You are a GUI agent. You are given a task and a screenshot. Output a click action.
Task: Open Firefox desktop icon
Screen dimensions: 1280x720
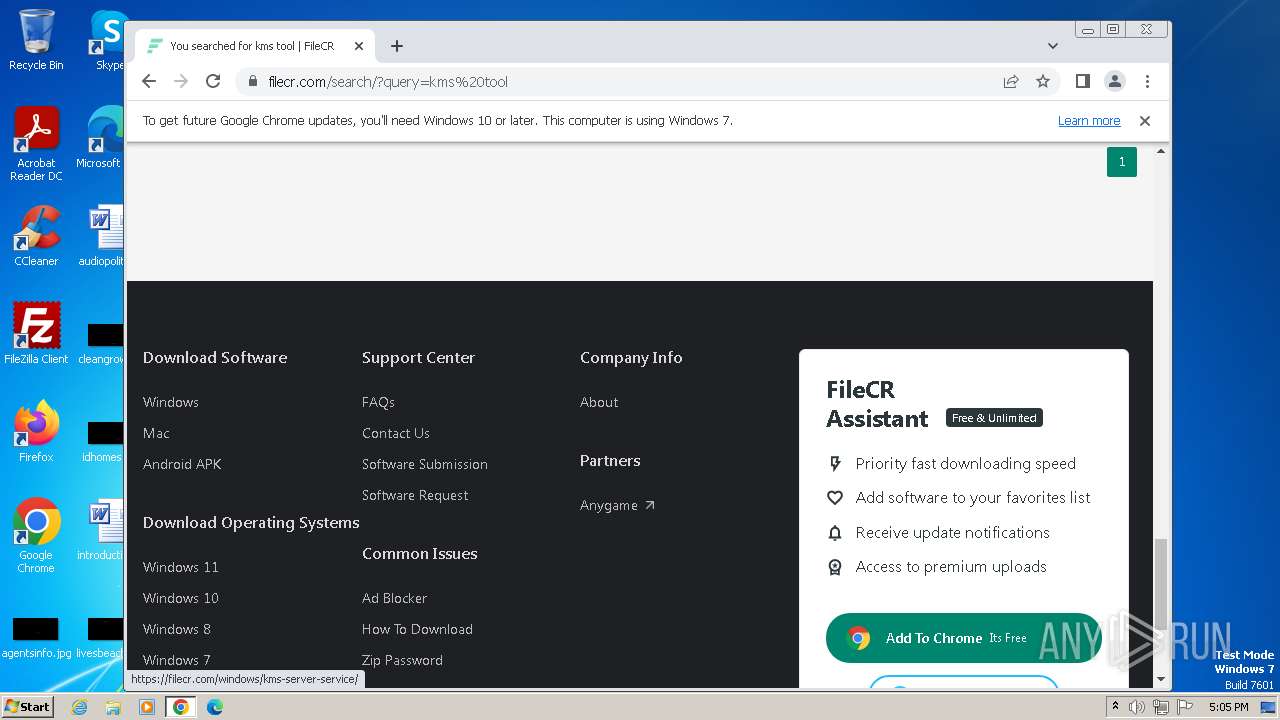coord(36,432)
